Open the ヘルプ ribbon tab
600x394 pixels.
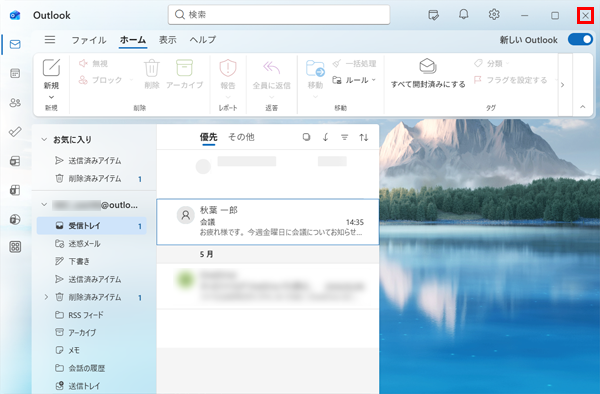(x=203, y=40)
